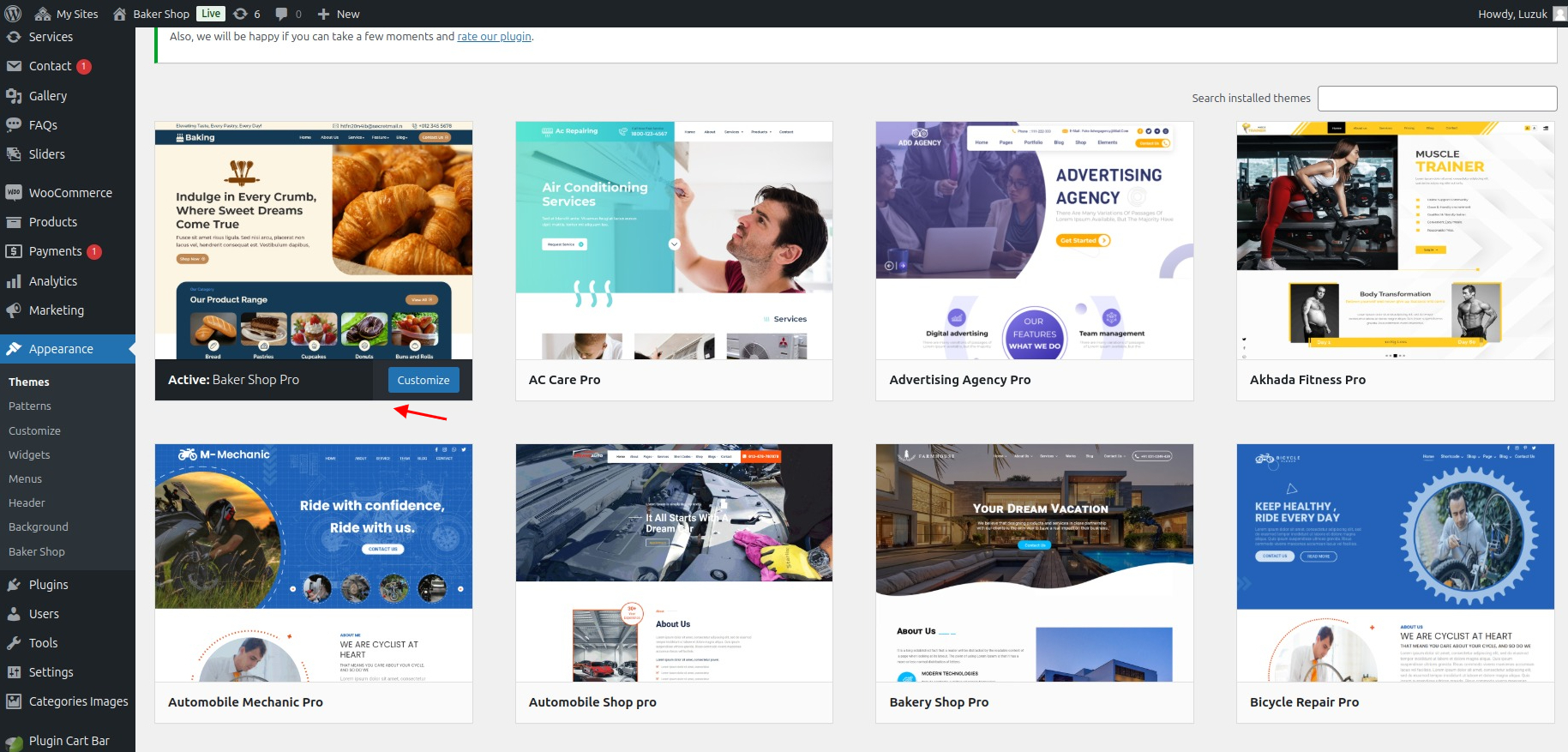Click the Howdy Luzuk avatar icon

point(1560,14)
